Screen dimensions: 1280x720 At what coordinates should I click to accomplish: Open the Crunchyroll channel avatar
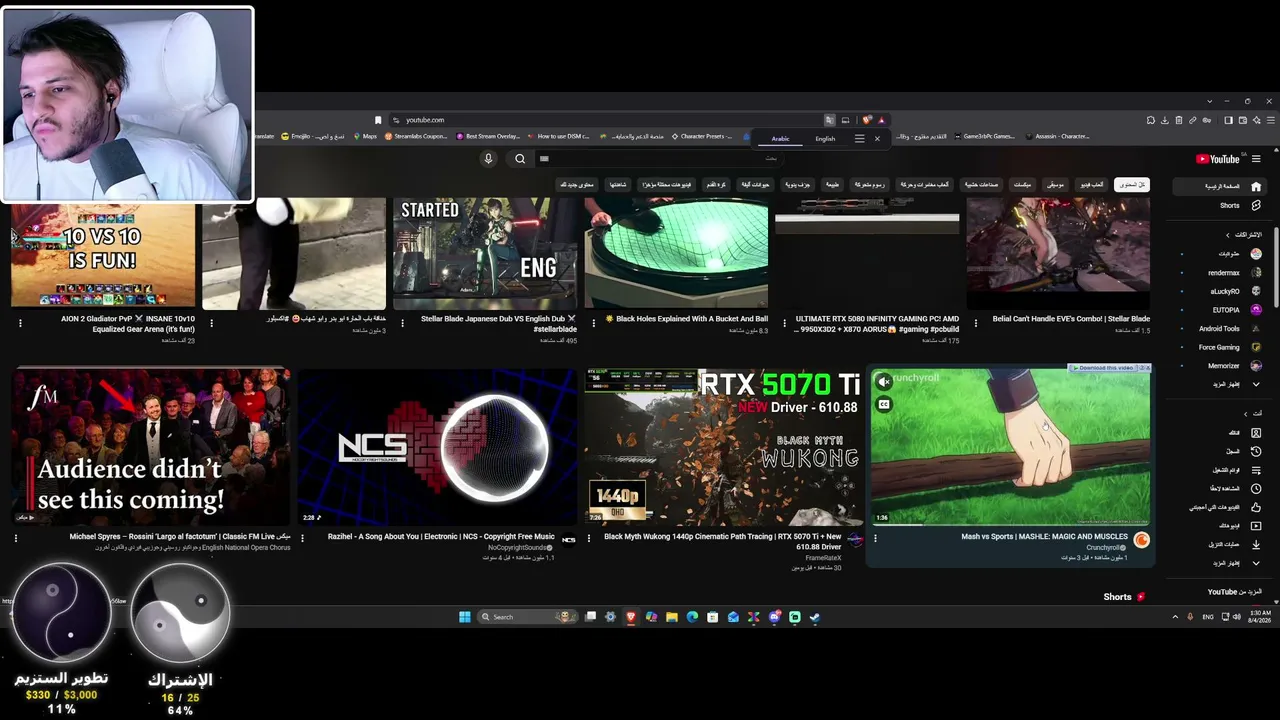click(1141, 540)
